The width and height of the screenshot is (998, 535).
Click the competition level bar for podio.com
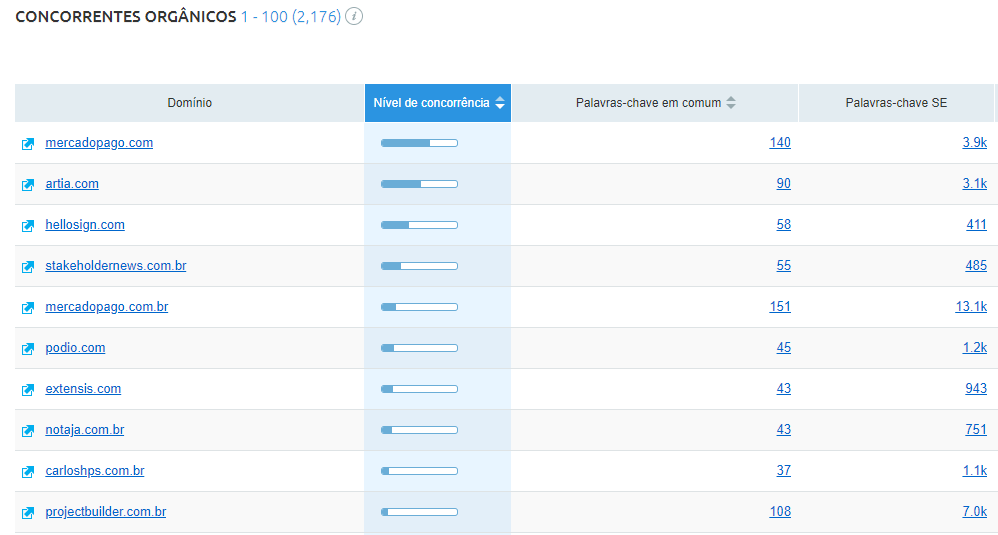419,348
